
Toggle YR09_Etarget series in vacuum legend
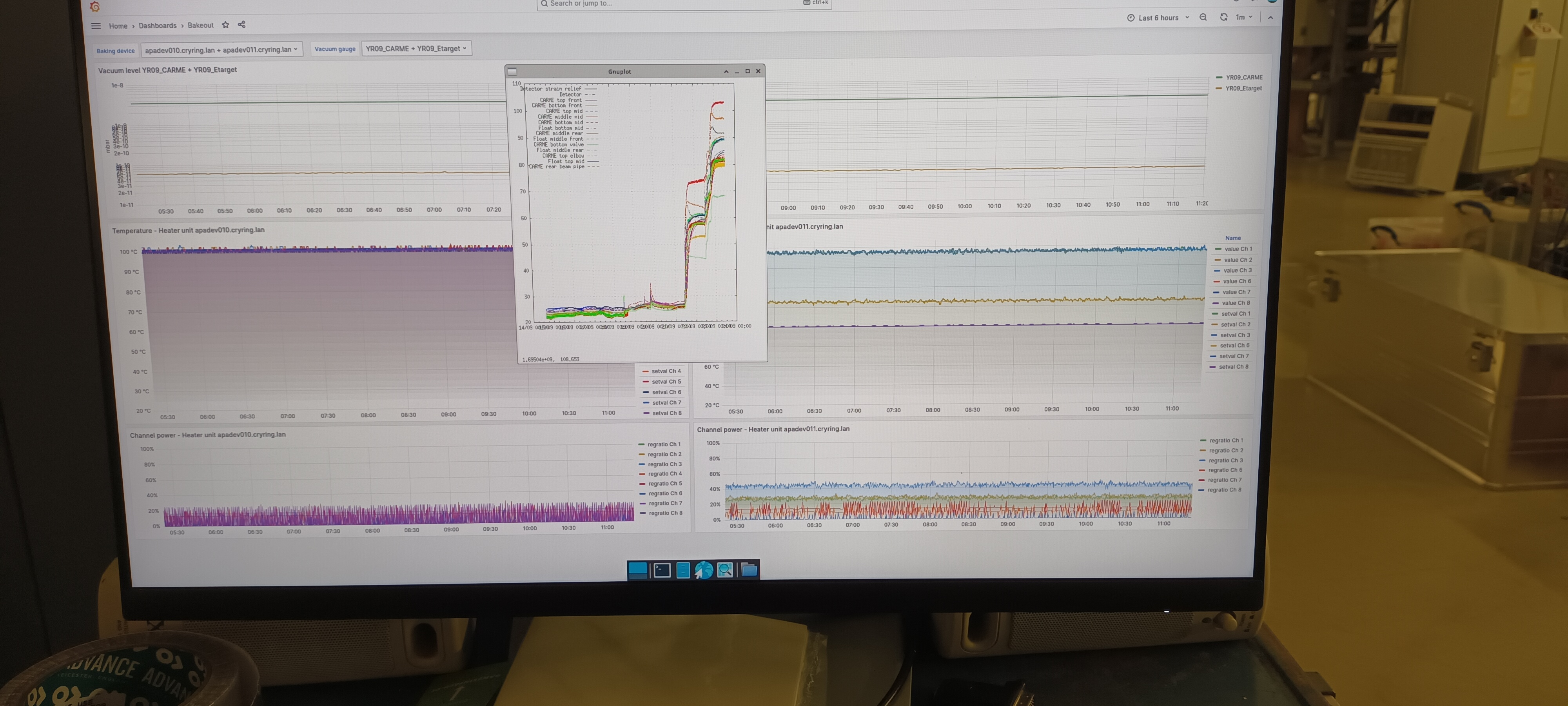click(1243, 89)
